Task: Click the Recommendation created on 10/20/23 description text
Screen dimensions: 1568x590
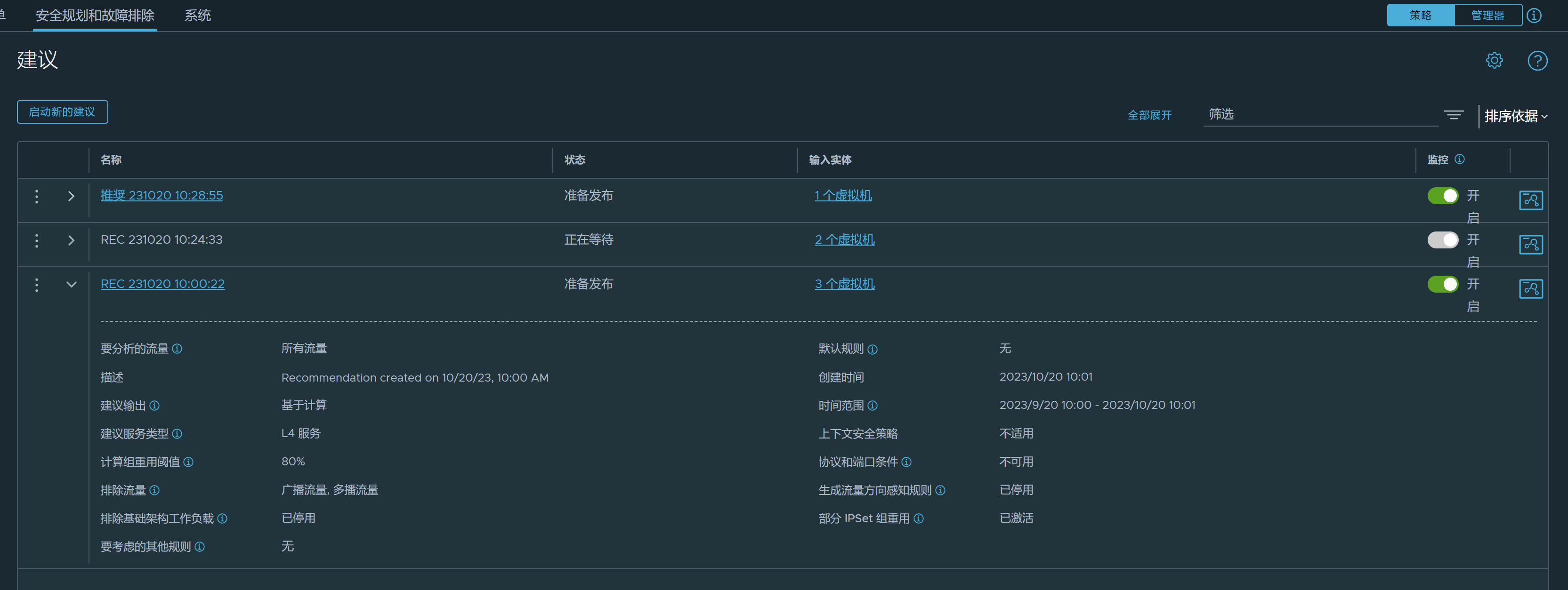Action: pos(414,377)
